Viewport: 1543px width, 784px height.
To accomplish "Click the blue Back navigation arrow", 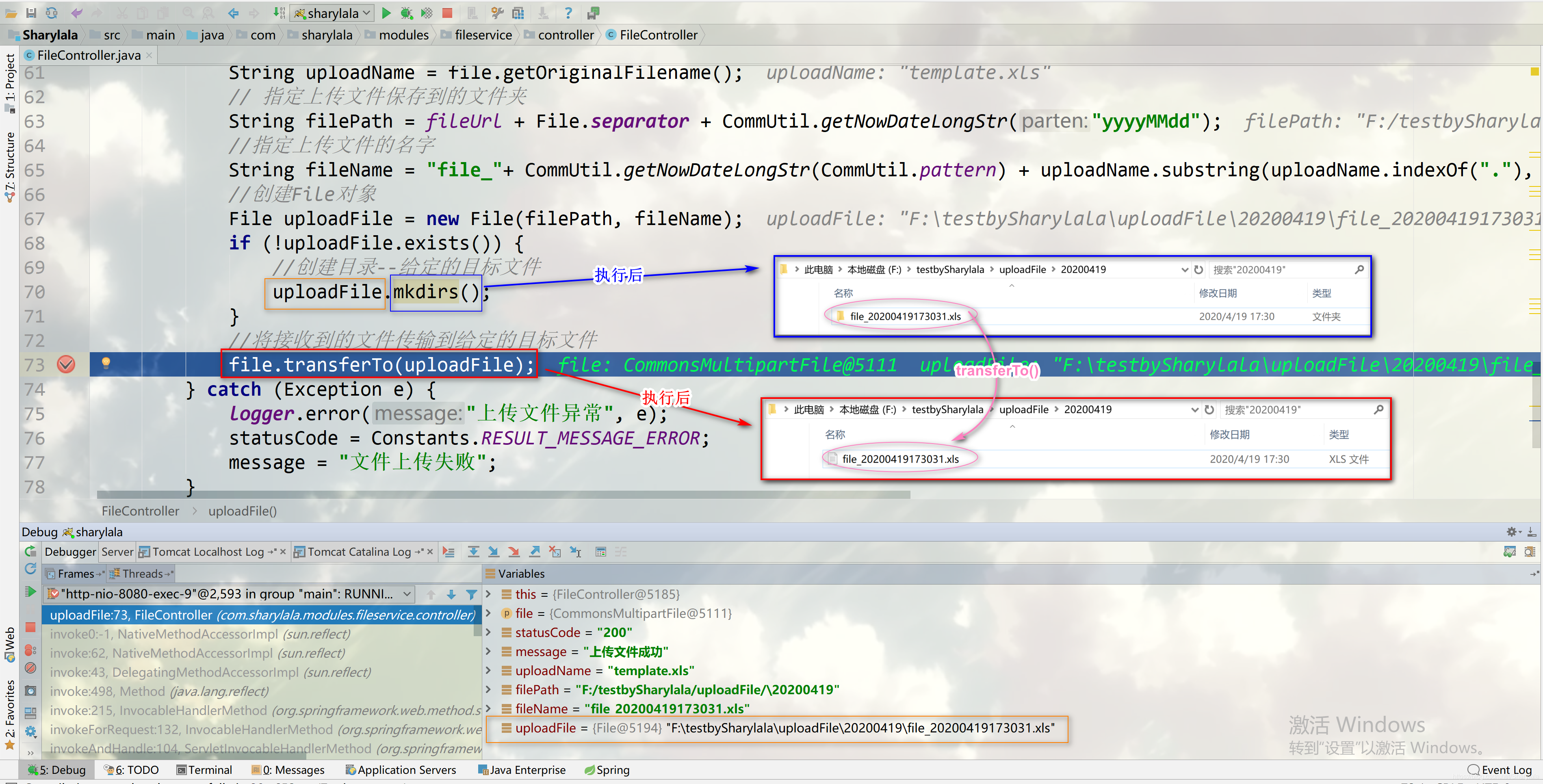I will point(234,13).
